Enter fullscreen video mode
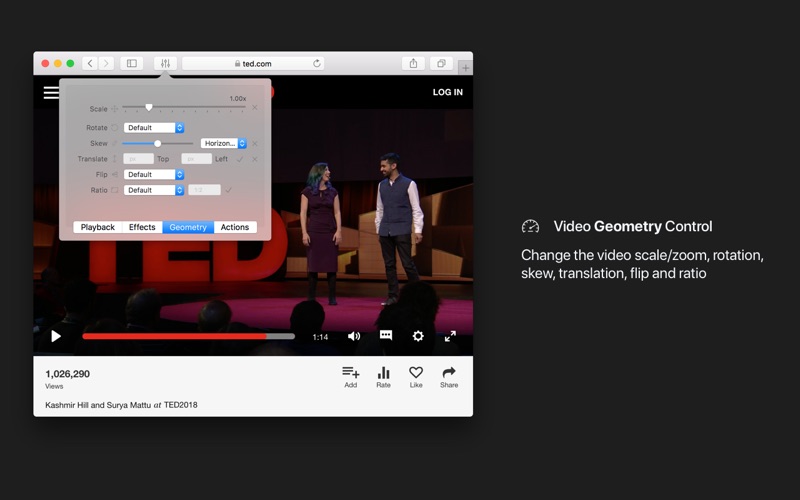 450,336
